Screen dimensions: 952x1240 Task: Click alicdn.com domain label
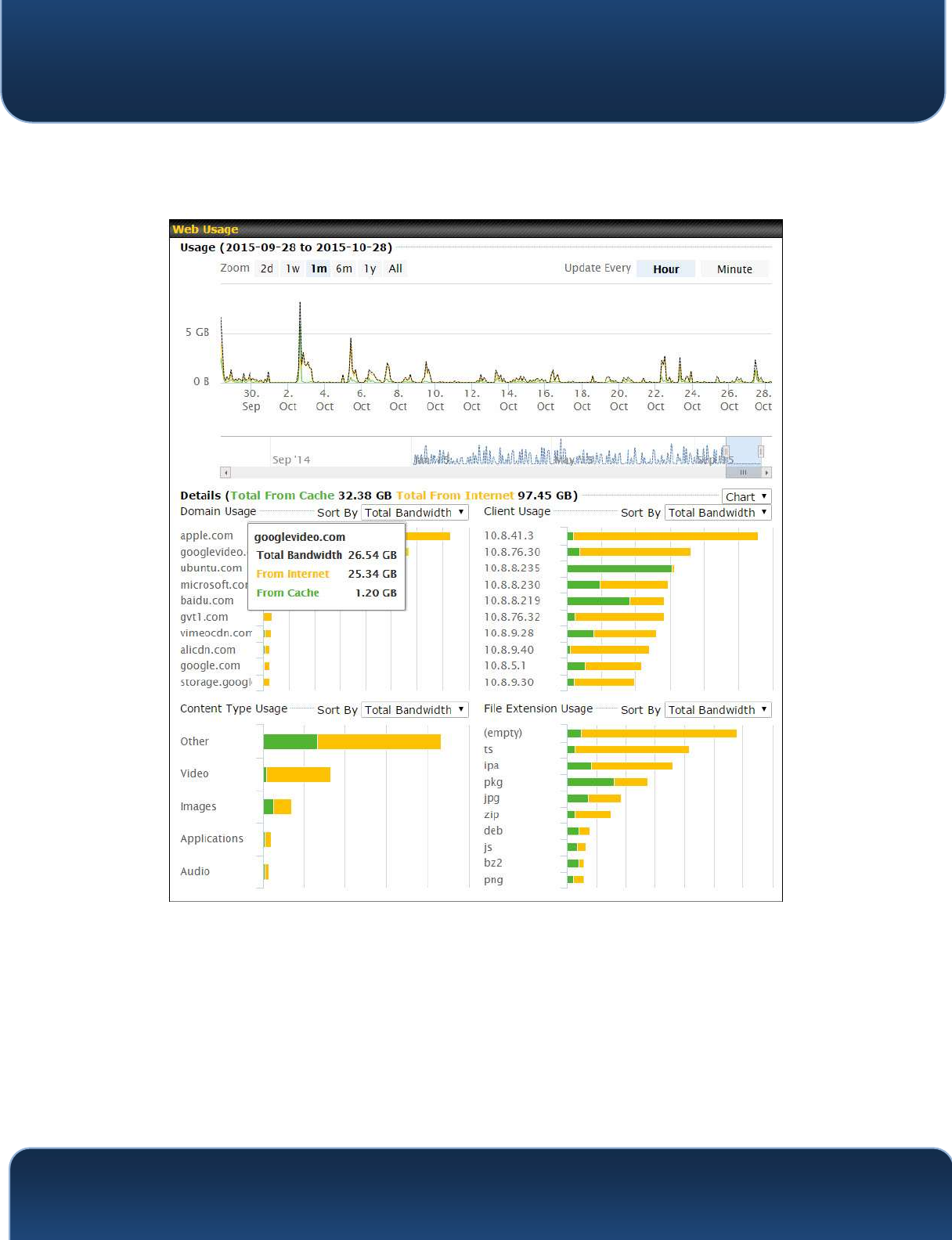click(x=207, y=650)
